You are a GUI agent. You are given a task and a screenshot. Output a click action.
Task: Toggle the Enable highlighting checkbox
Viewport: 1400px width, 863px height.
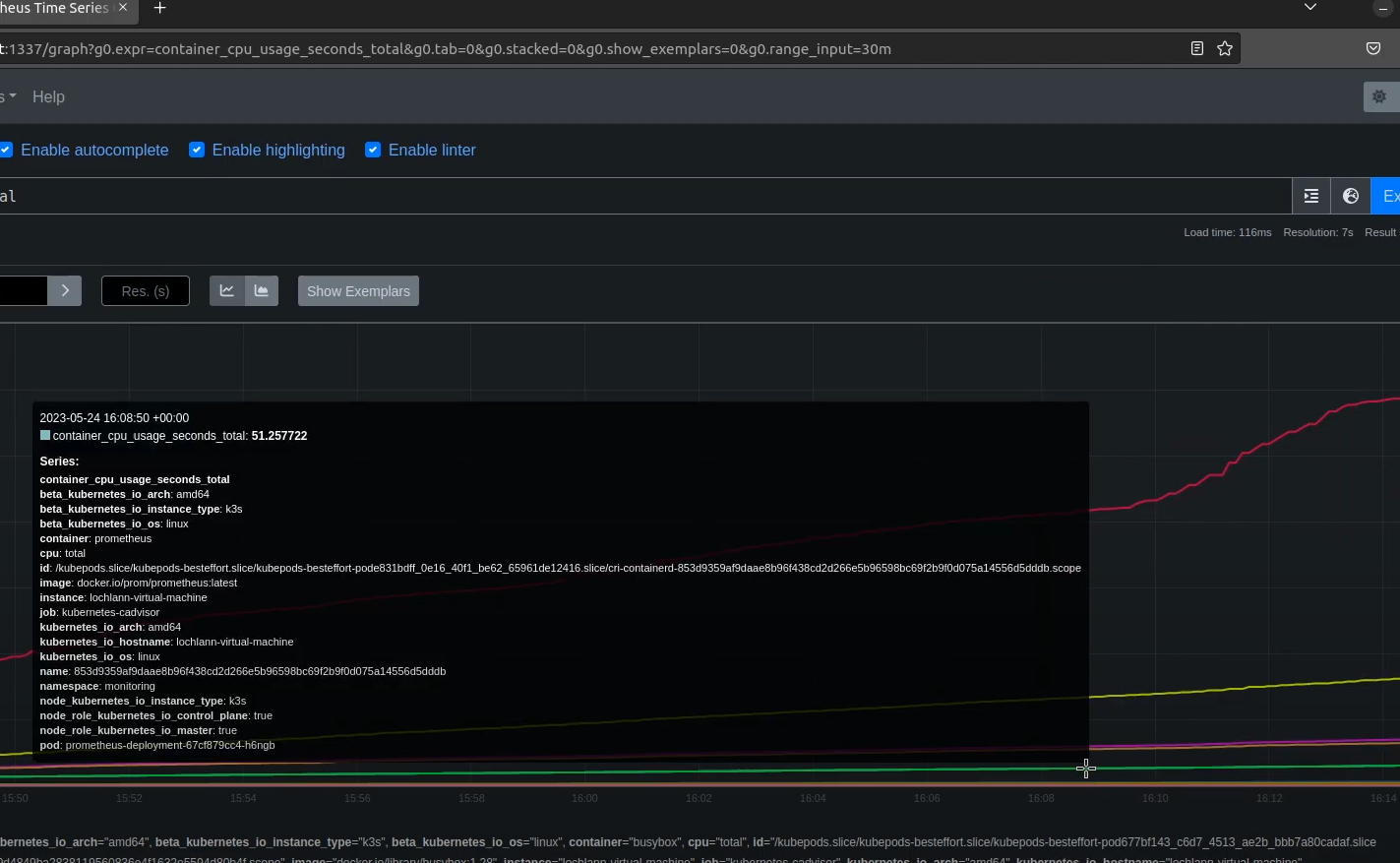[197, 150]
